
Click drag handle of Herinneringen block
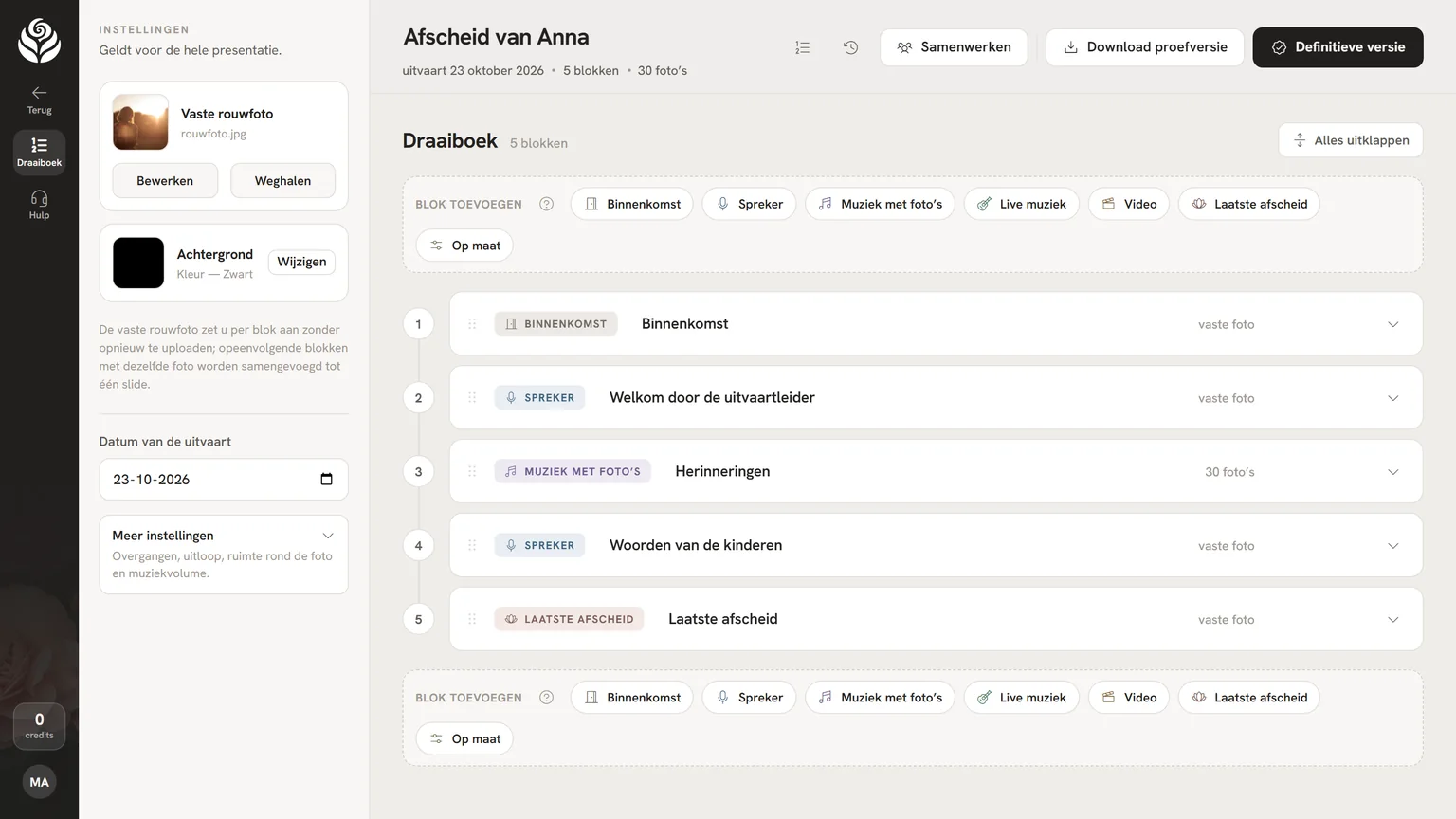[x=472, y=471]
